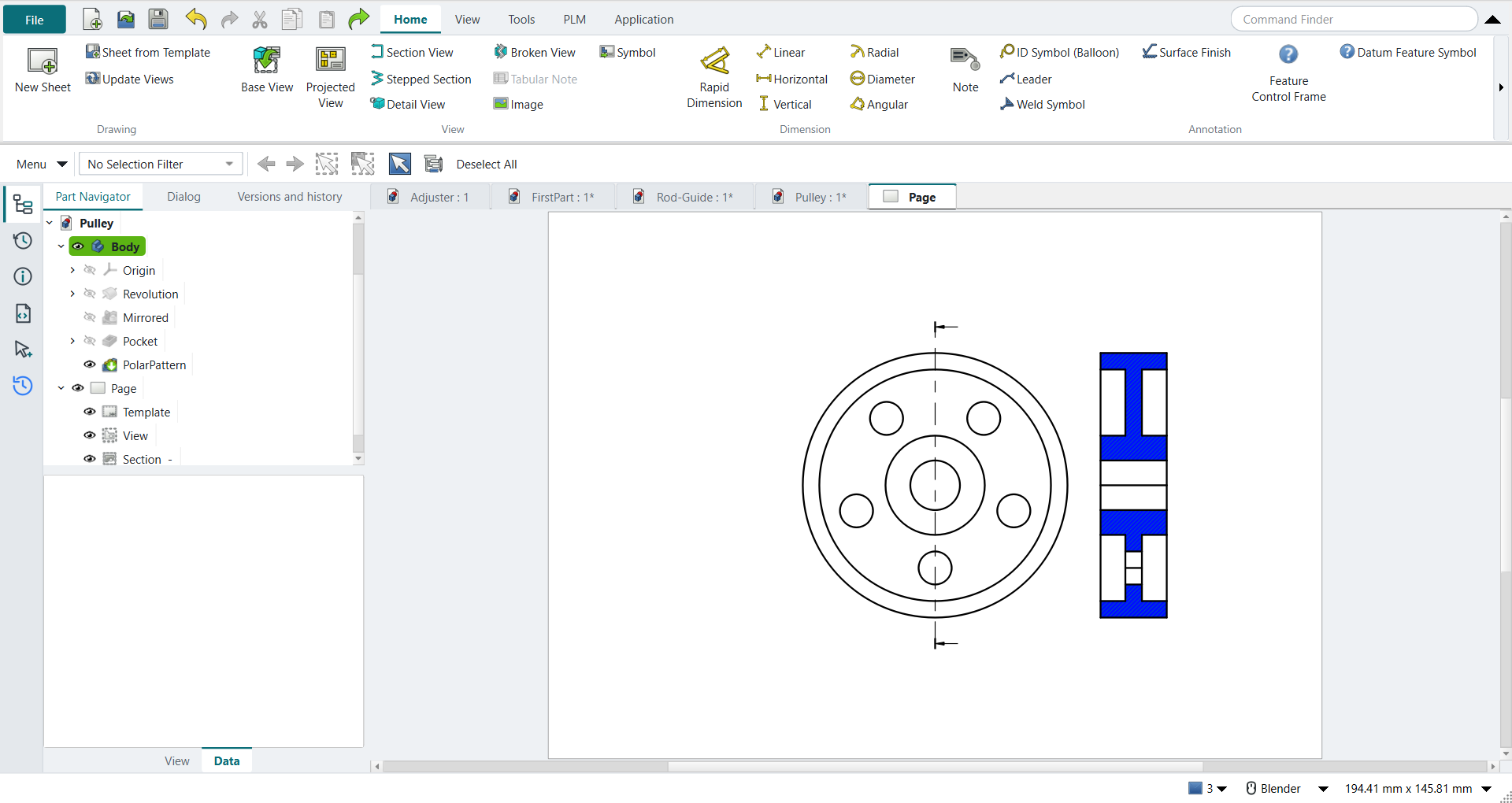Click Update Views
Image resolution: width=1512 pixels, height=803 pixels.
tap(130, 79)
